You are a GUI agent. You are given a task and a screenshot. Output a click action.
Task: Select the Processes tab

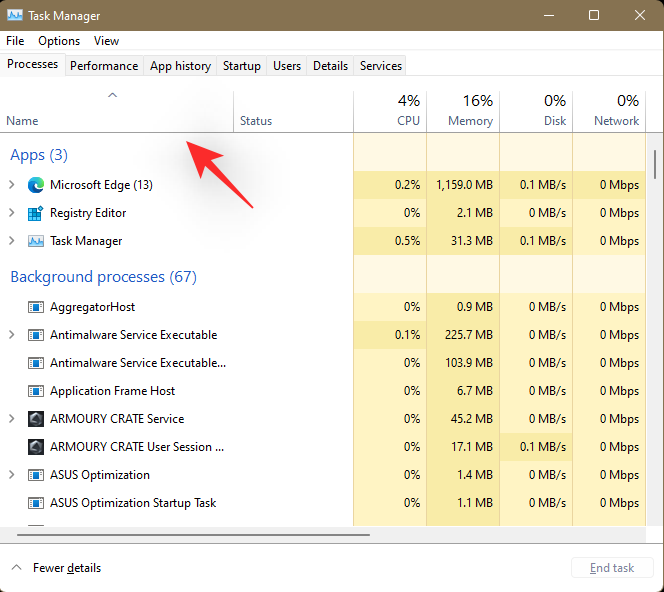click(x=33, y=64)
